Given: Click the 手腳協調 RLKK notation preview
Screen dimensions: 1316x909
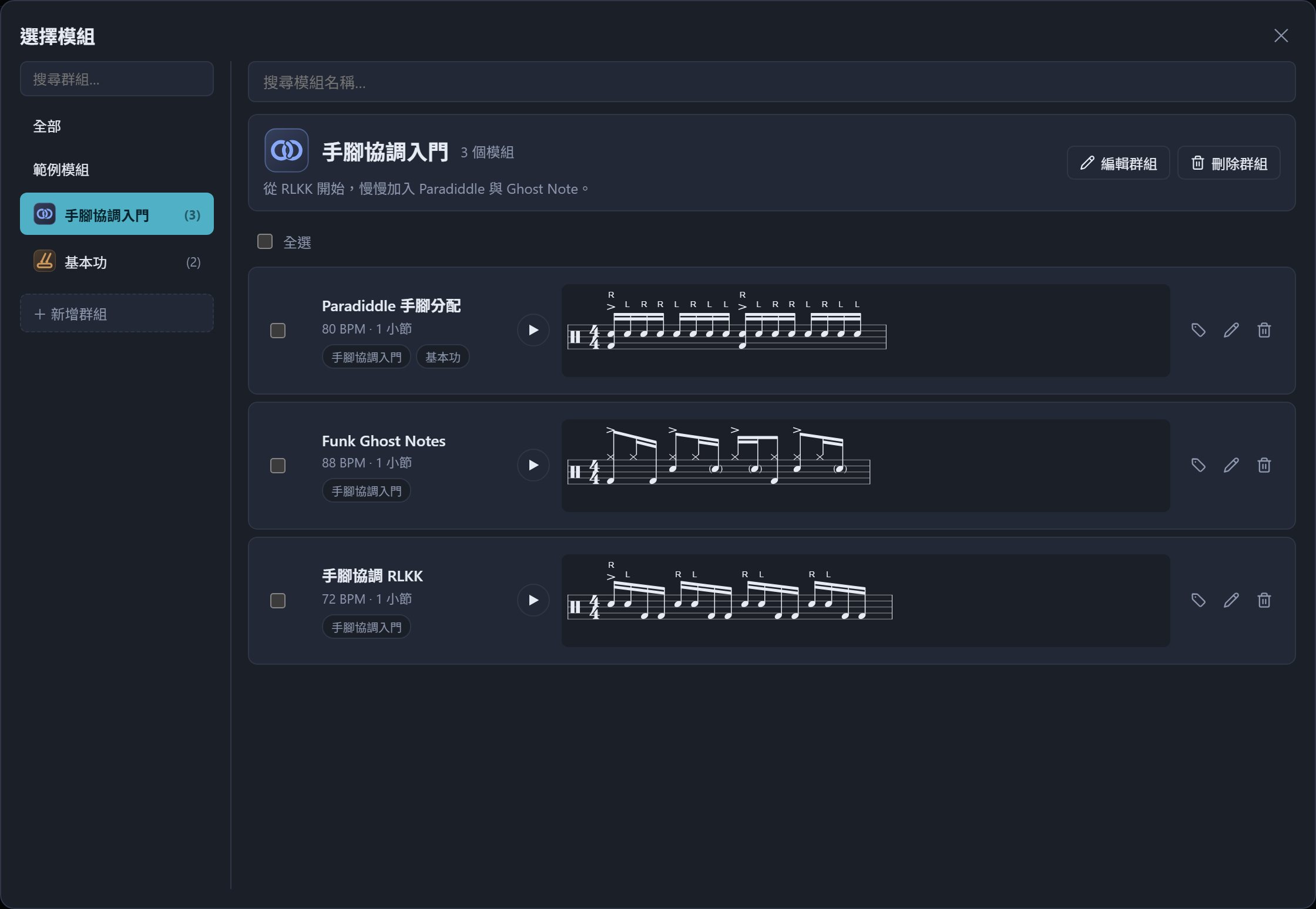Looking at the screenshot, I should (865, 601).
